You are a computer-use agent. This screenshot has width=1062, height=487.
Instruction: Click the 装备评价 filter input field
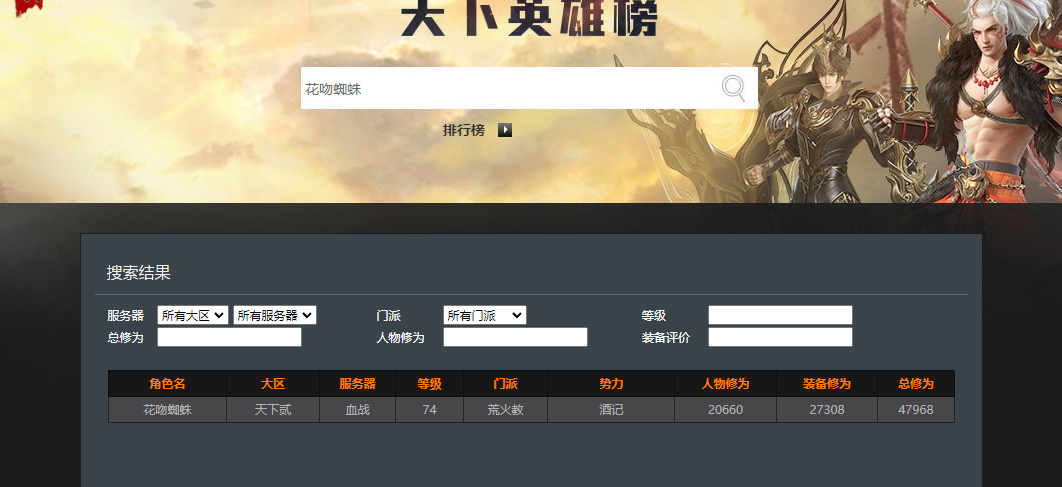point(780,337)
